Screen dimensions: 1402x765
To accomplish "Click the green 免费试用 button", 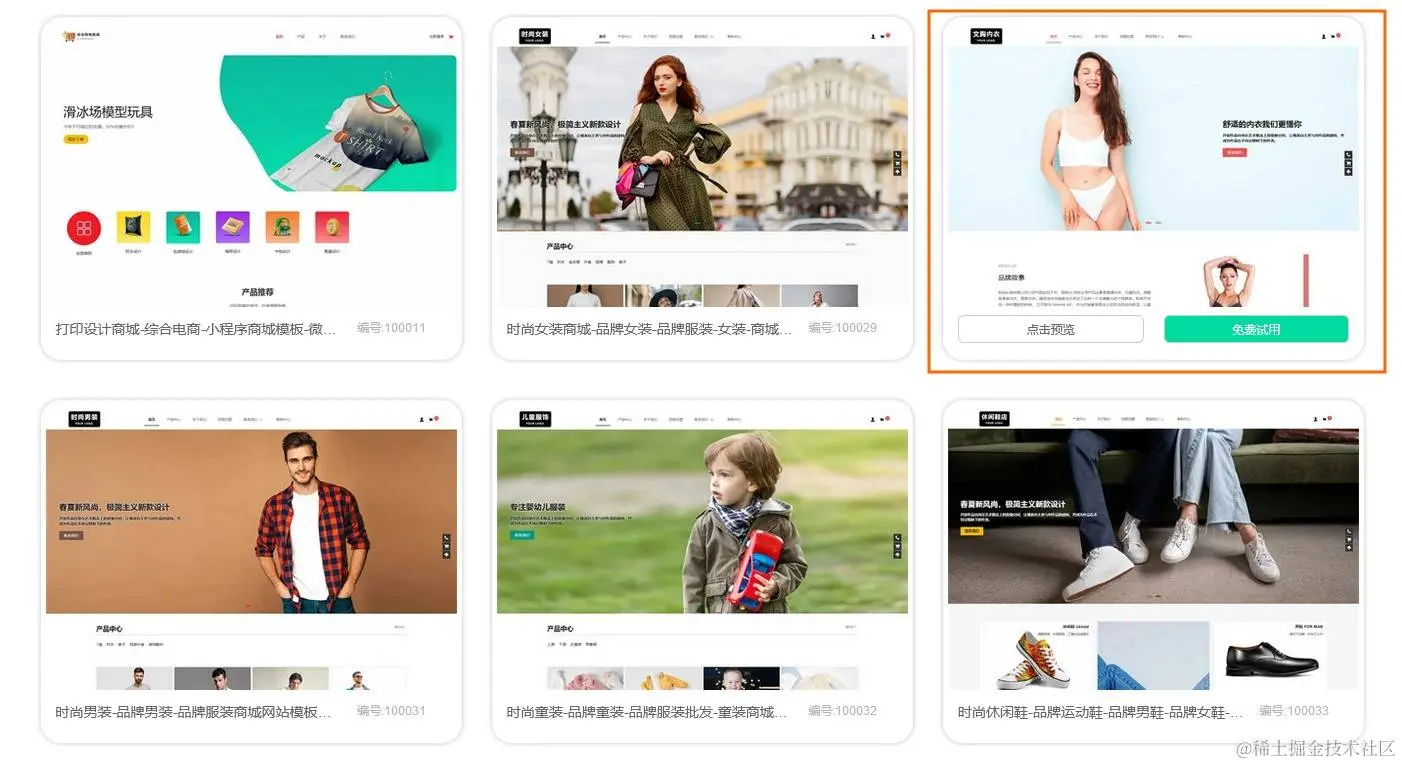I will [x=1256, y=329].
